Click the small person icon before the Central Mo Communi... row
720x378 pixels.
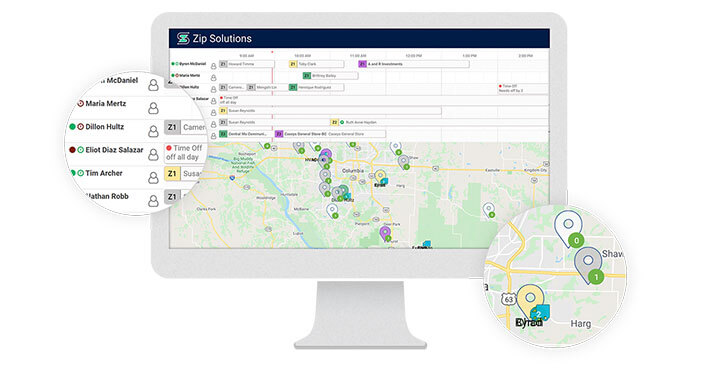click(x=214, y=136)
